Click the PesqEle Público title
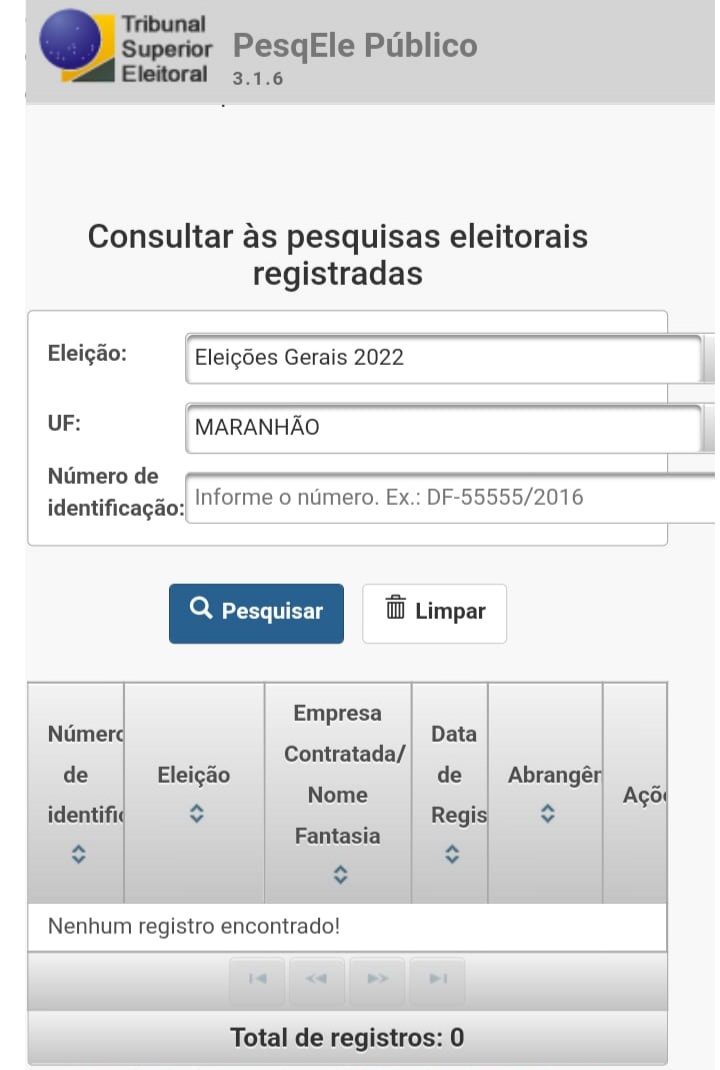 [355, 45]
